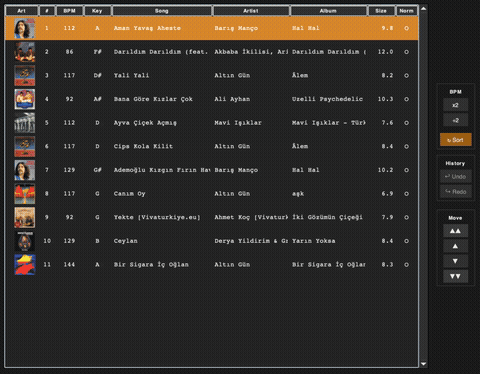Toggle Norm circle for Bir Sigara İç Oğlan

pos(406,265)
